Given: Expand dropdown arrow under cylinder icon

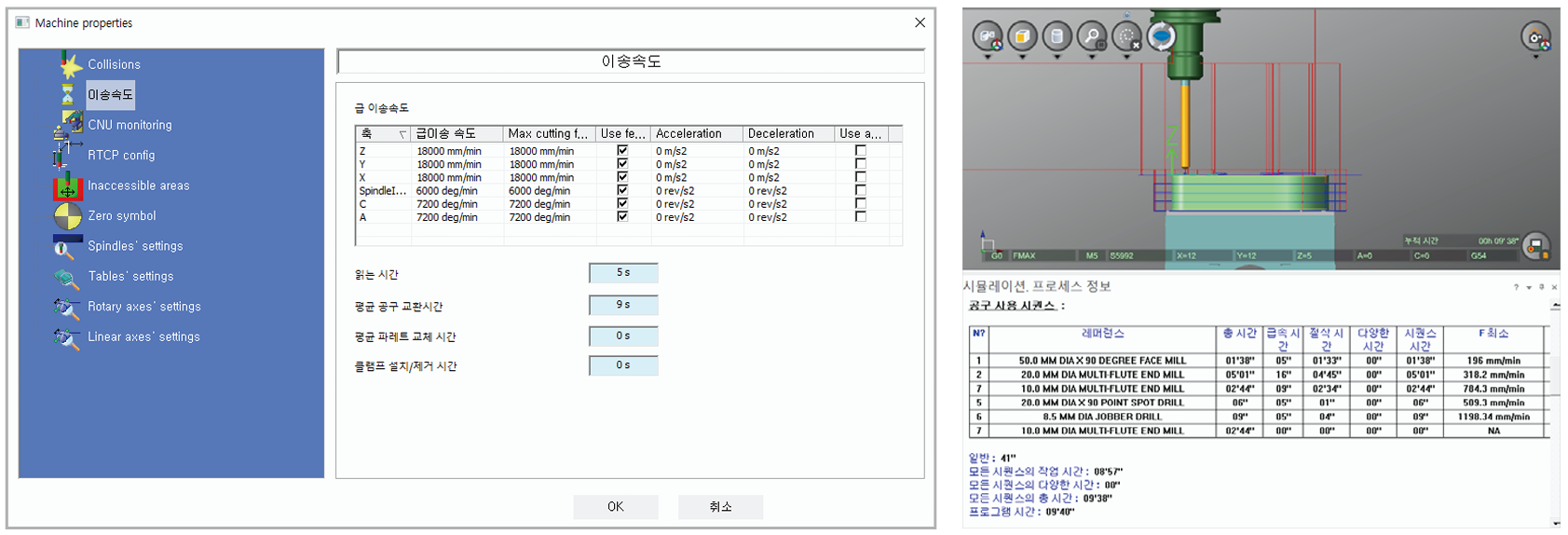Looking at the screenshot, I should click(1057, 58).
